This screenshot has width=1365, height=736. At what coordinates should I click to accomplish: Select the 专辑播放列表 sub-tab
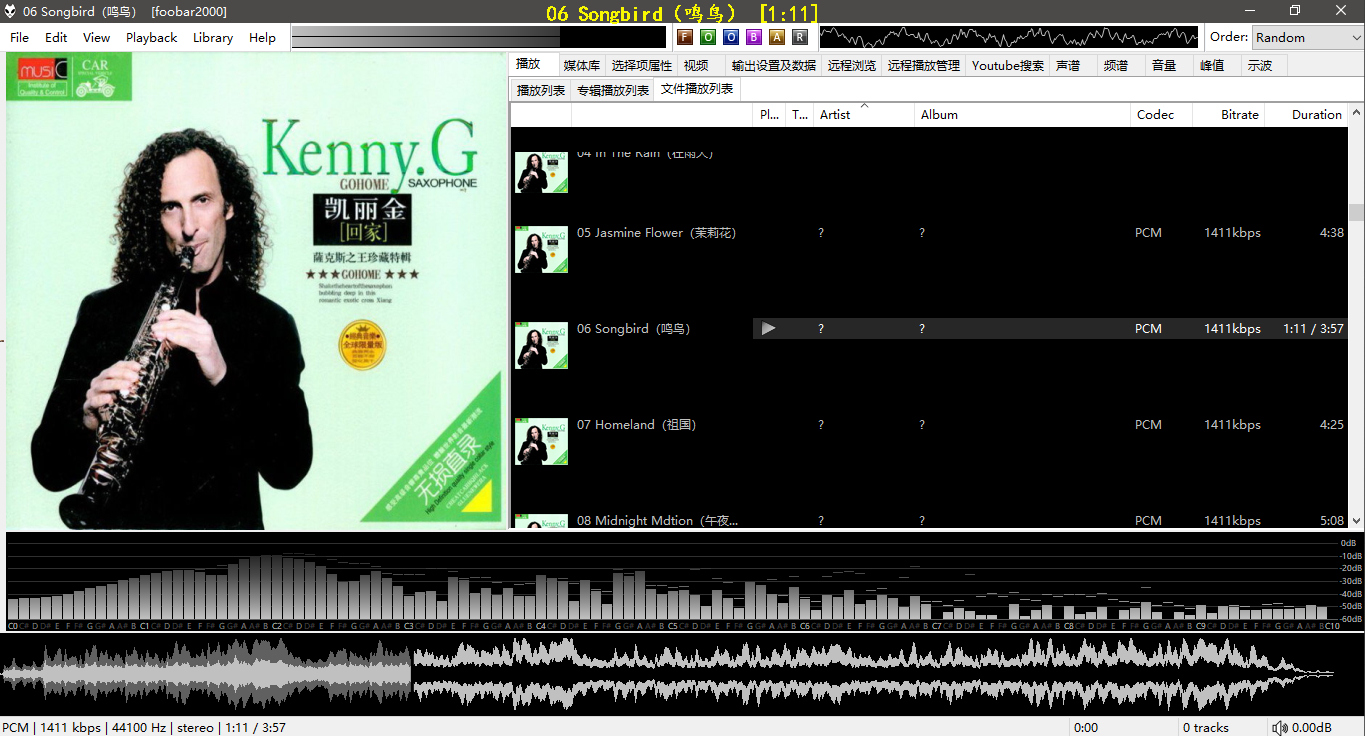(x=613, y=90)
